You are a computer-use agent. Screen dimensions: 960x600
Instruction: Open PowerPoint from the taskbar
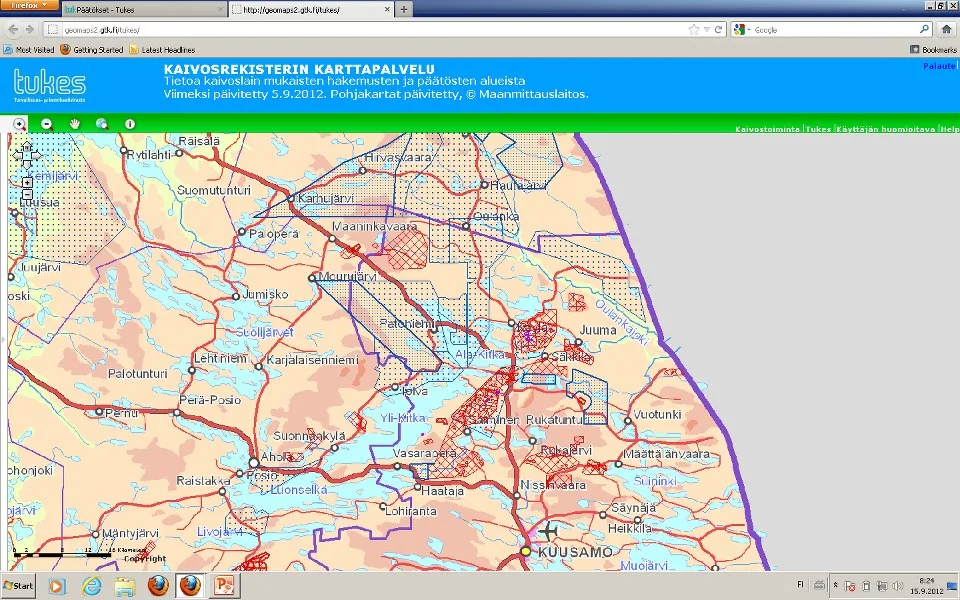[x=223, y=585]
